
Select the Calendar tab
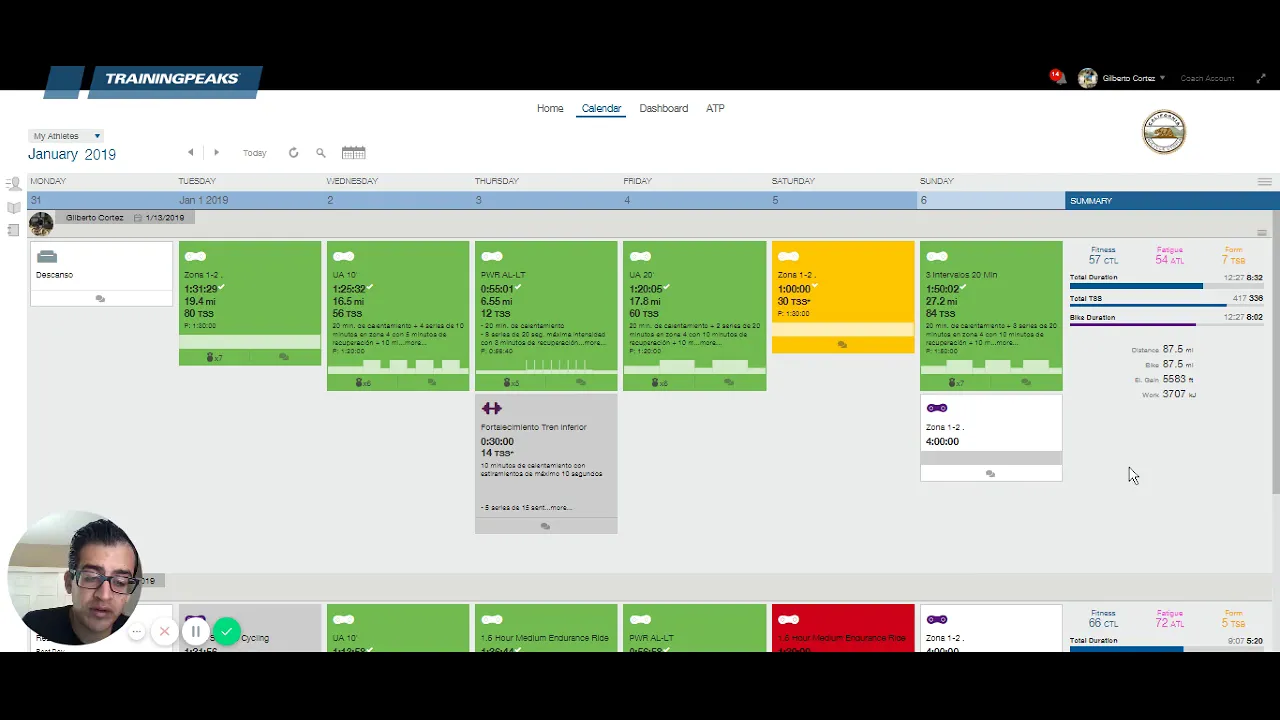(x=601, y=108)
